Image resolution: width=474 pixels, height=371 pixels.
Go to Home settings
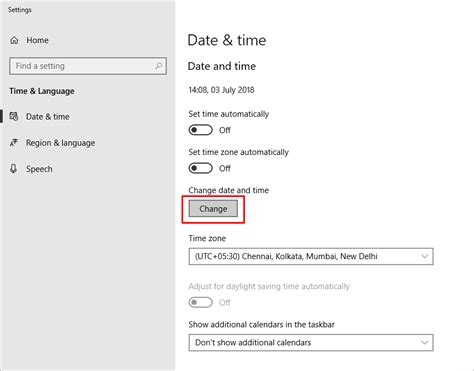[37, 40]
